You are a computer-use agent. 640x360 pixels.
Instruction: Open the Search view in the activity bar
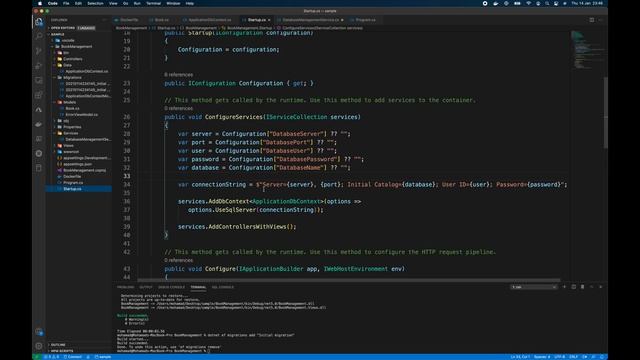pos(39,36)
